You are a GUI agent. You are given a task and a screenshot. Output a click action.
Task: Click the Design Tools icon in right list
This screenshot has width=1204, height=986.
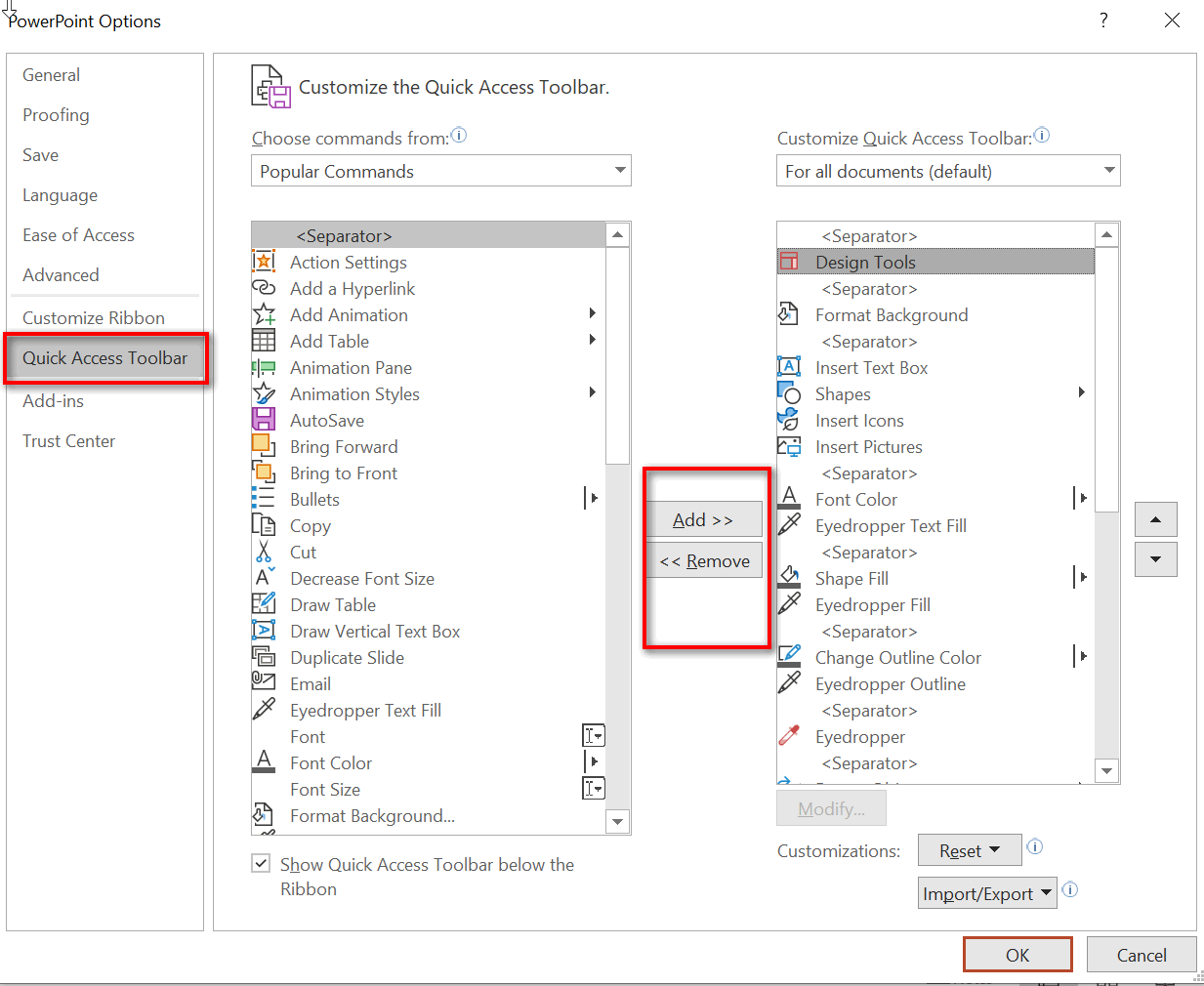[x=789, y=262]
